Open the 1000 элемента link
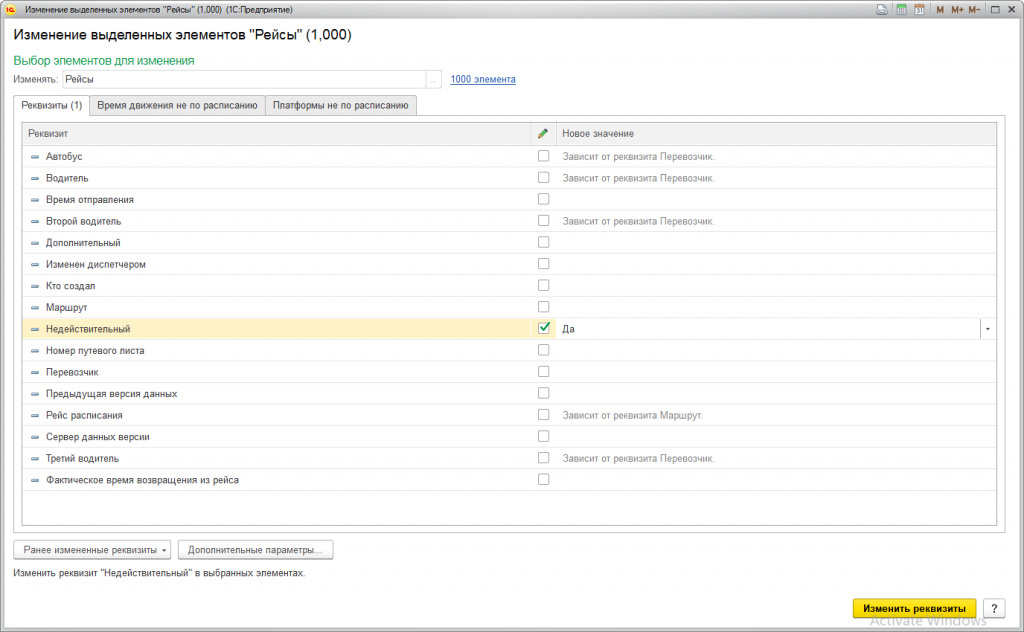This screenshot has width=1024, height=632. [x=483, y=79]
